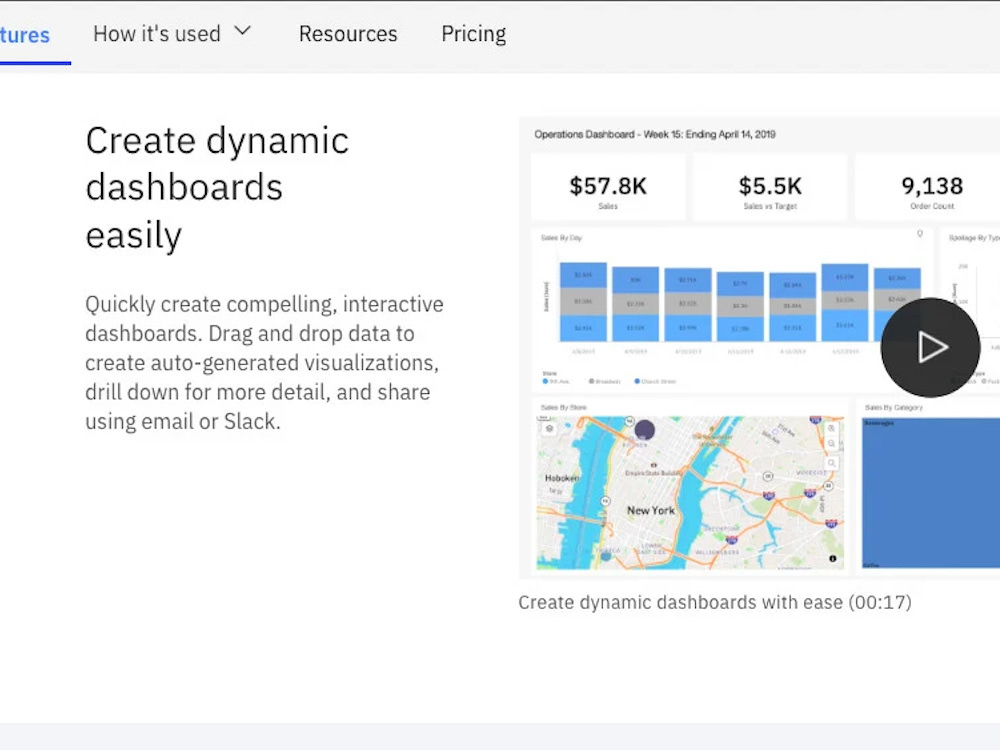Click the purple store bubble on the map
This screenshot has height=750, width=1000.
click(x=644, y=429)
